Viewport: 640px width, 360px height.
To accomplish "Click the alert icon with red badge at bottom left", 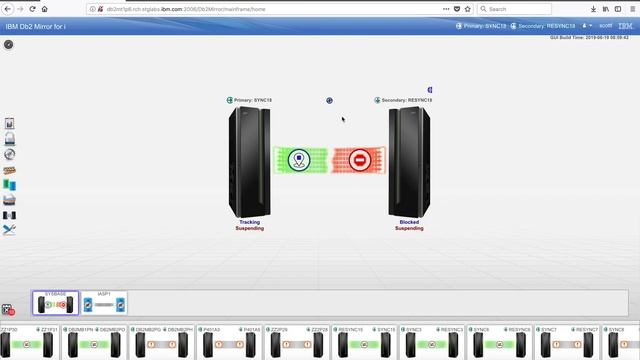I will pos(8,310).
